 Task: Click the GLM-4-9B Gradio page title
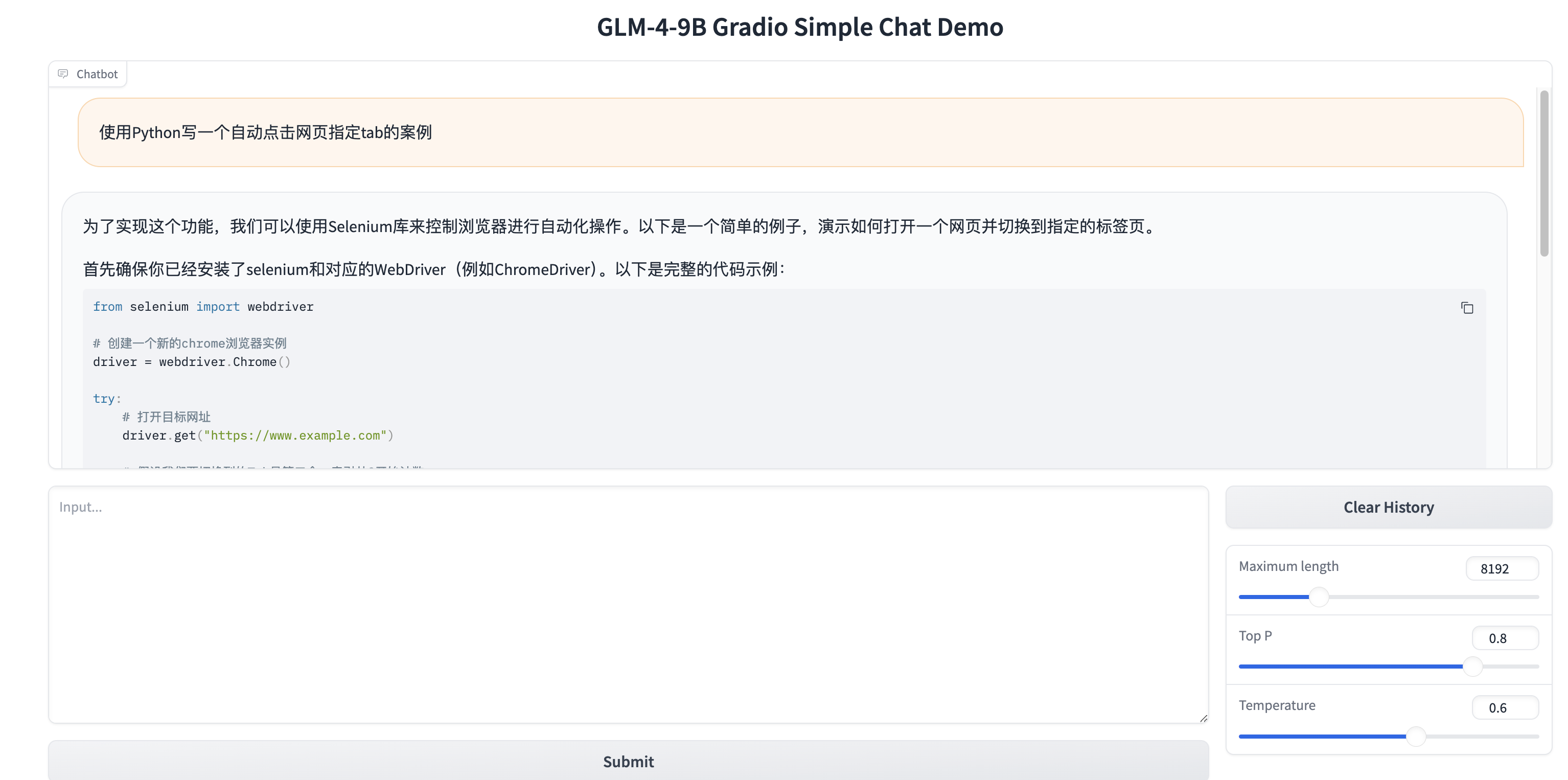(x=799, y=28)
